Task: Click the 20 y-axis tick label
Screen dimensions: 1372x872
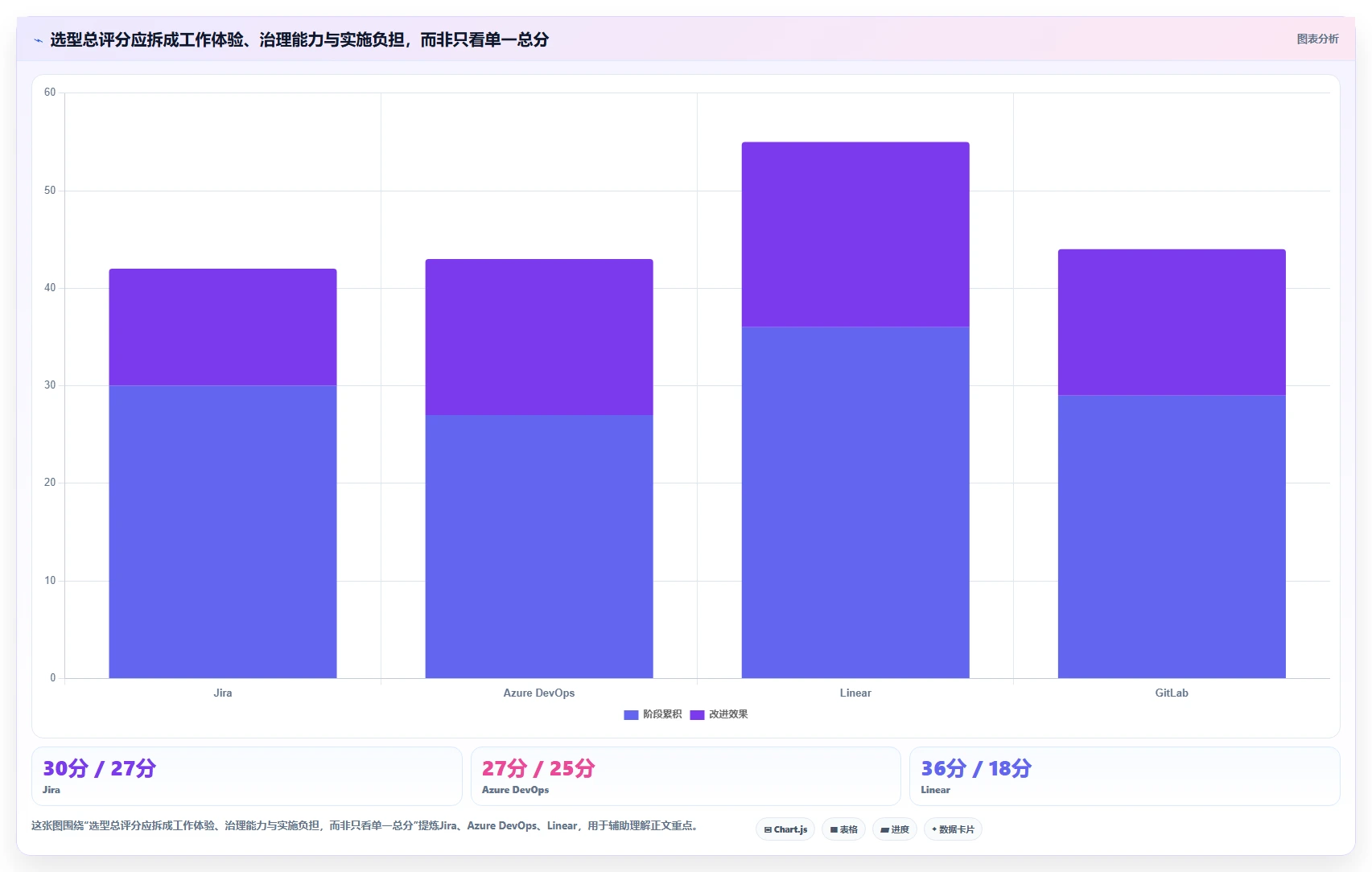Action: coord(50,483)
